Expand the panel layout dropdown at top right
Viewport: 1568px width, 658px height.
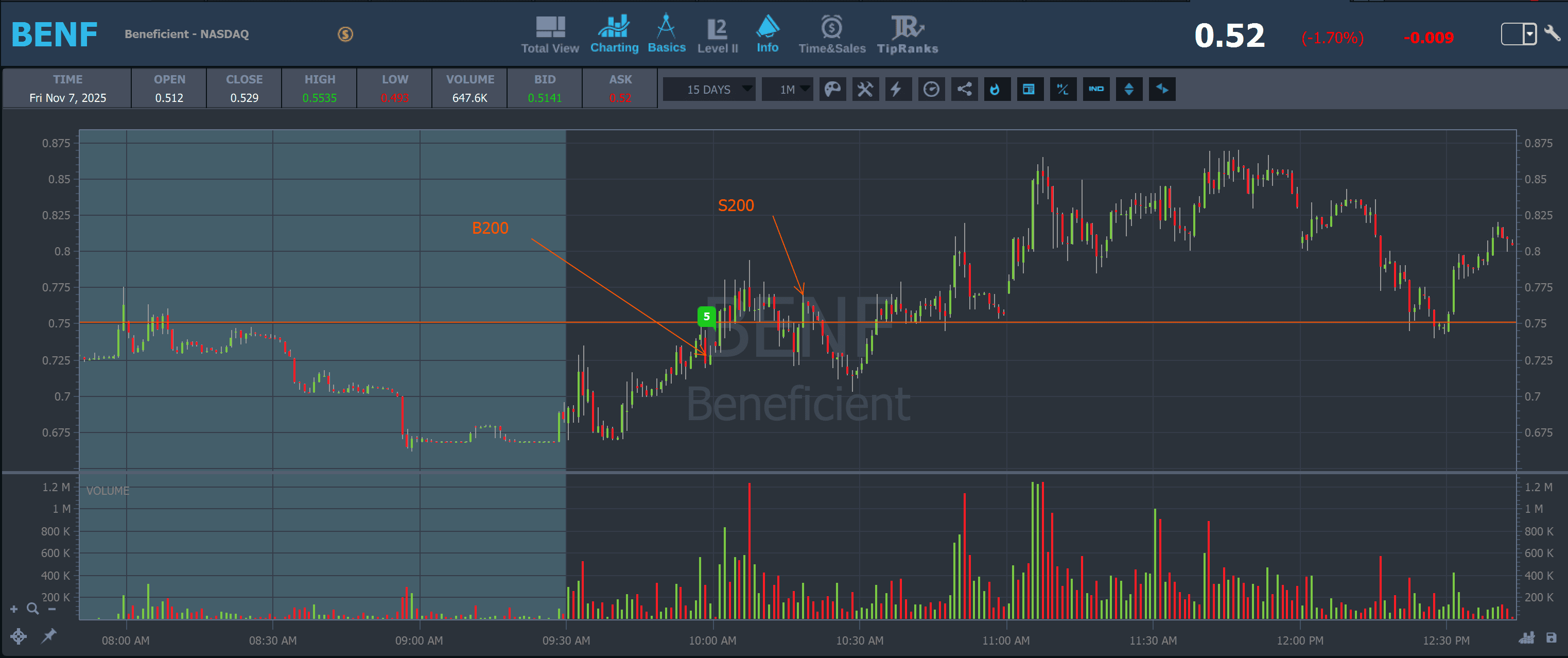point(1530,33)
